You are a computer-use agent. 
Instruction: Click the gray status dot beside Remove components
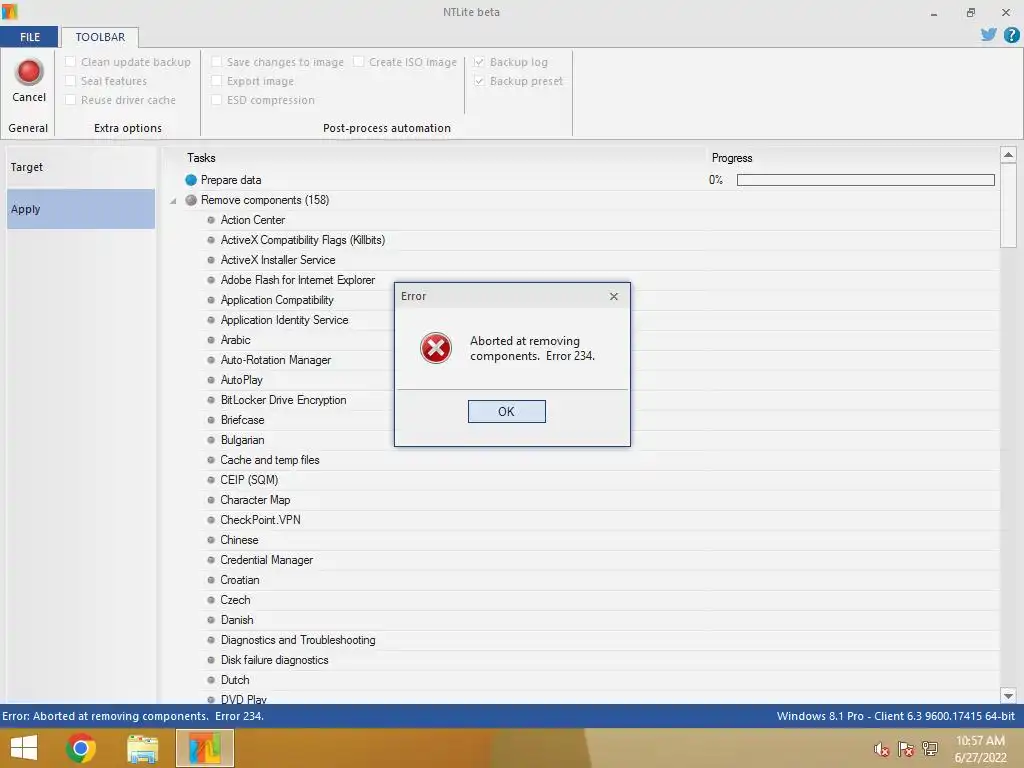pyautogui.click(x=191, y=200)
